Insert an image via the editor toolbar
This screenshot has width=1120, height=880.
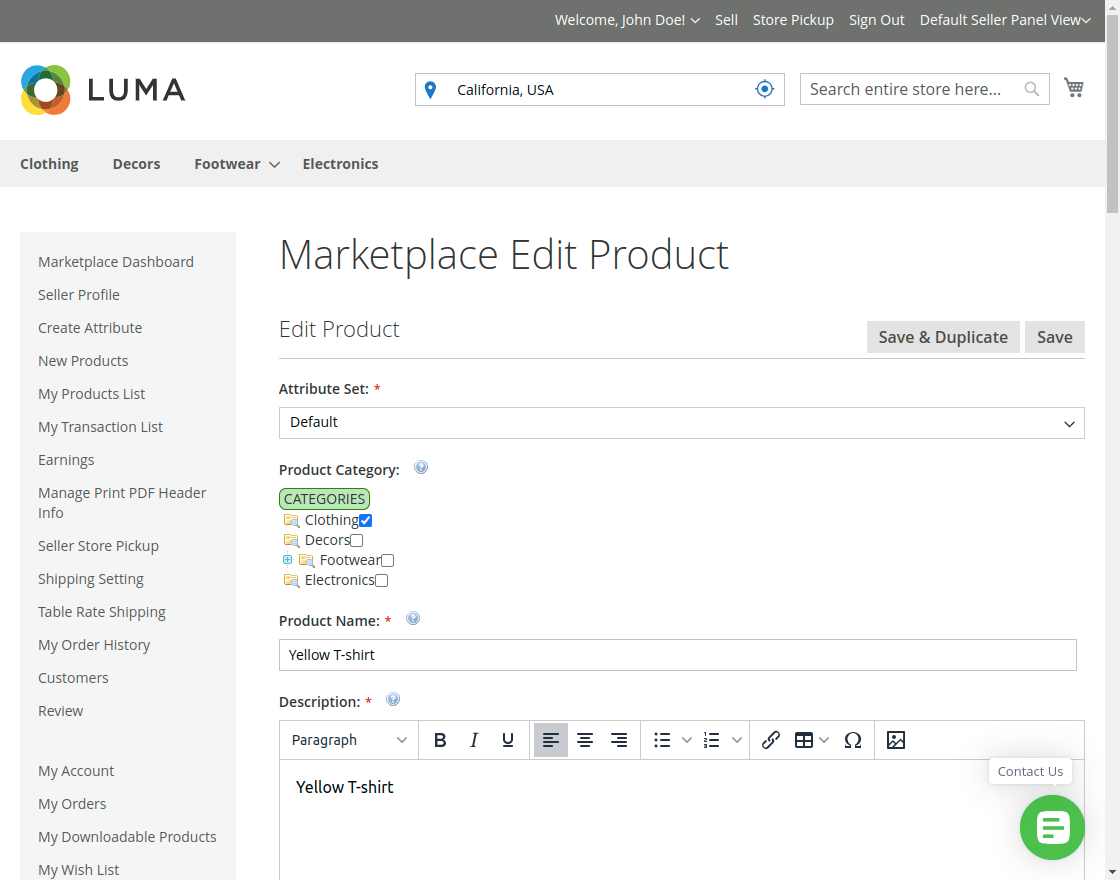[x=896, y=740]
